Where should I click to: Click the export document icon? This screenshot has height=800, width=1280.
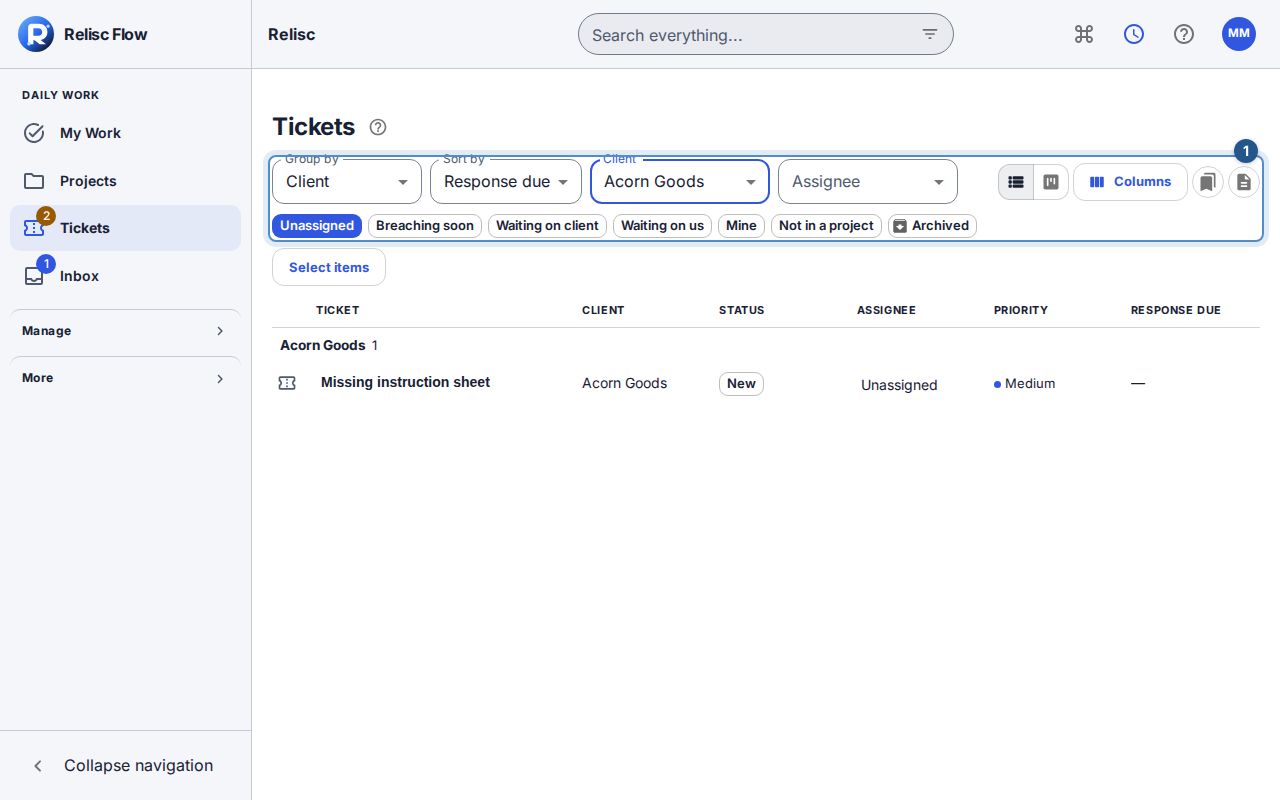tap(1244, 182)
